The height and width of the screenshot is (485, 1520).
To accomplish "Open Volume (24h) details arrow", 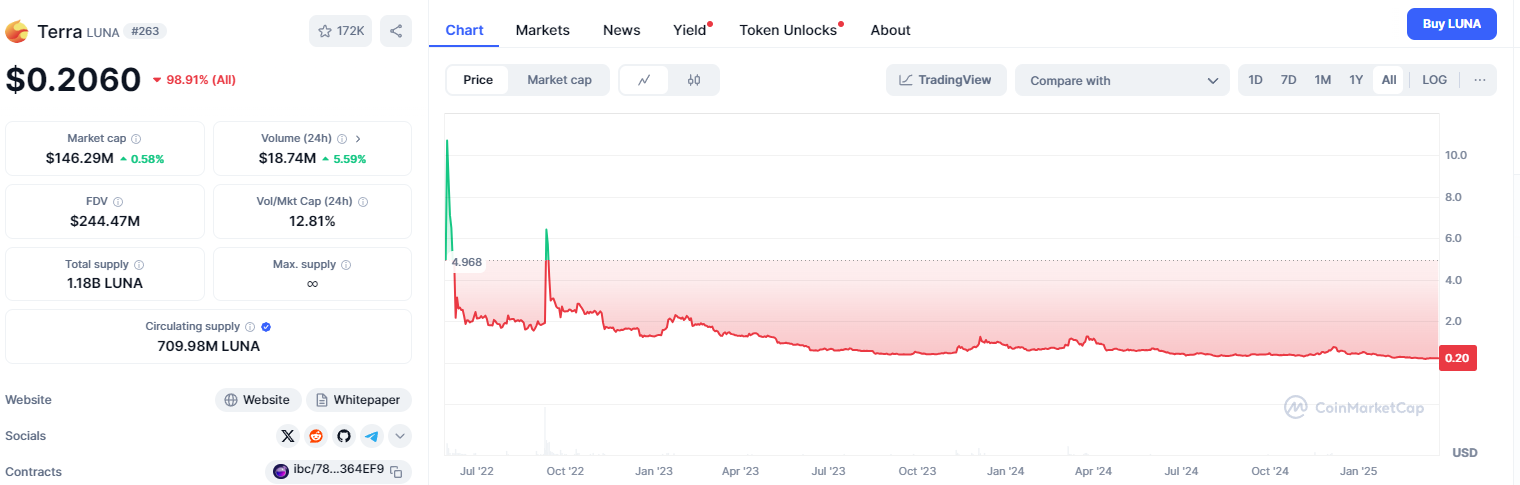I will [358, 139].
